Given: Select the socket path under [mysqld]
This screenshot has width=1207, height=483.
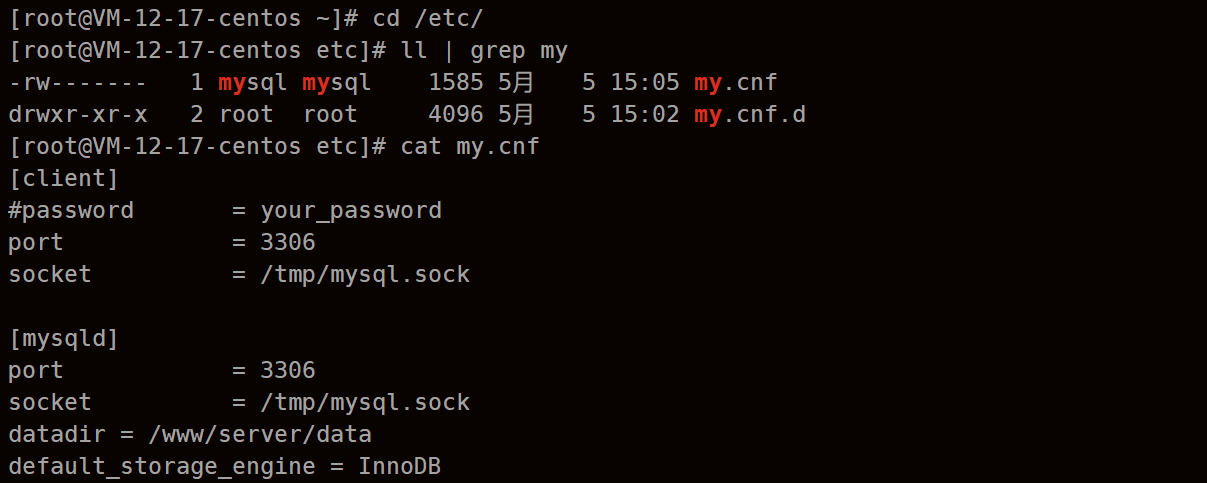Looking at the screenshot, I should click(365, 402).
